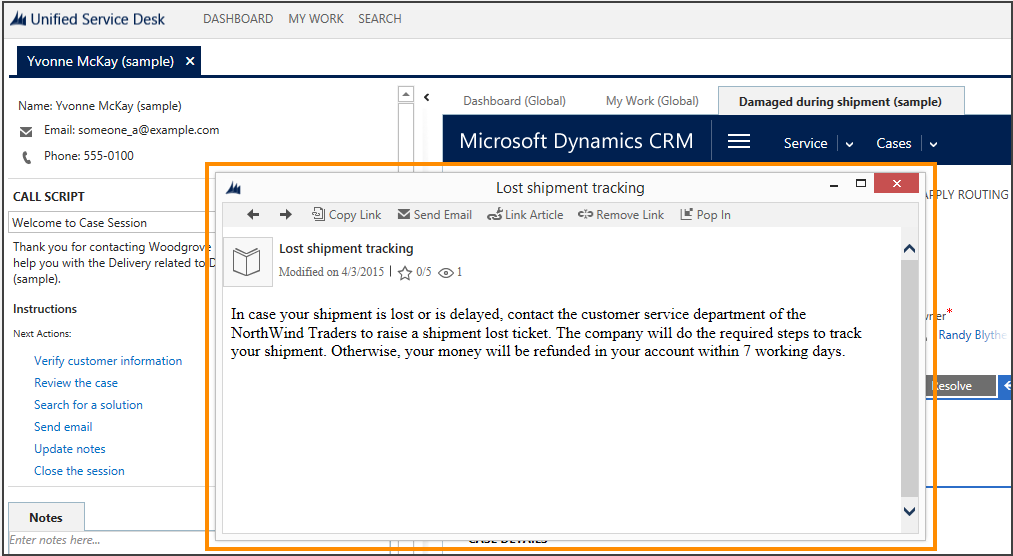
Task: Go back with the left arrow icon
Action: point(253,214)
